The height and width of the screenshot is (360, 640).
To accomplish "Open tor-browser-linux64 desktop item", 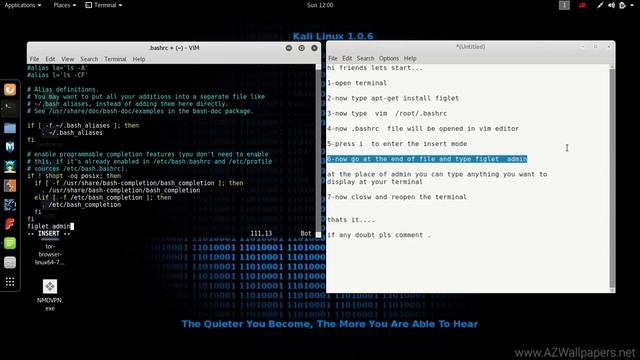I will [x=50, y=254].
